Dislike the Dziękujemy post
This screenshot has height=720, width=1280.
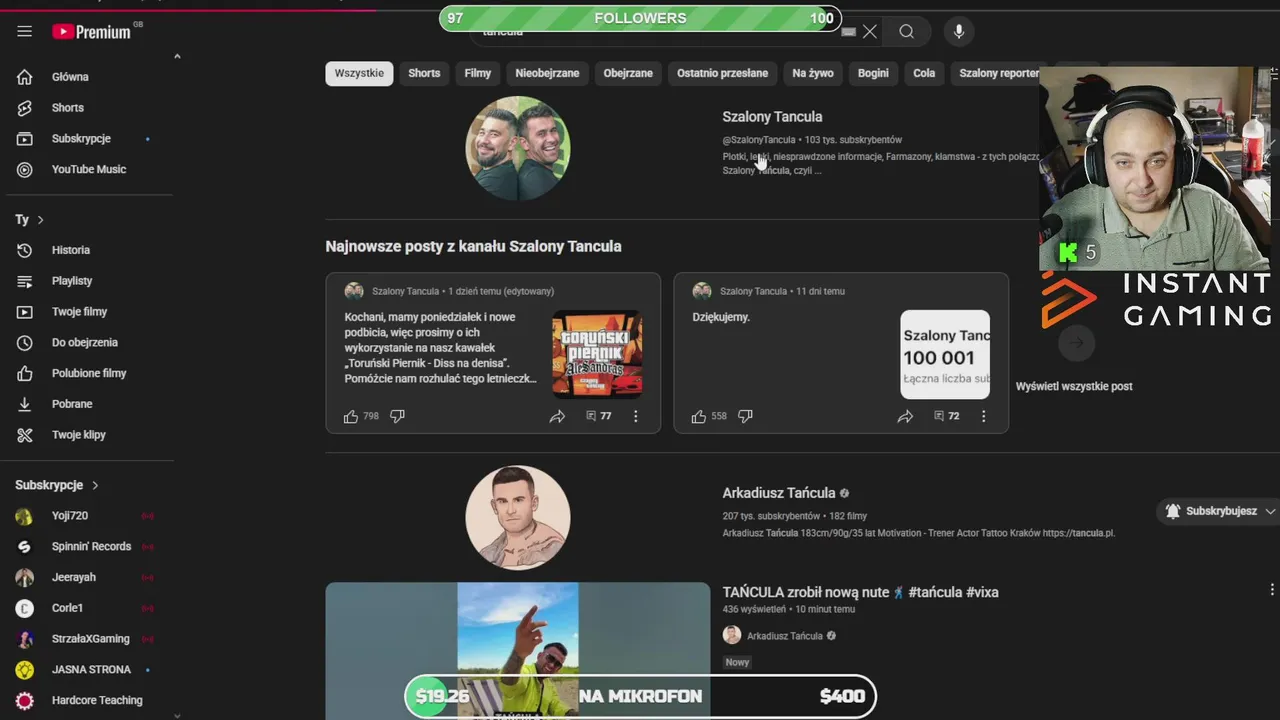(x=745, y=416)
